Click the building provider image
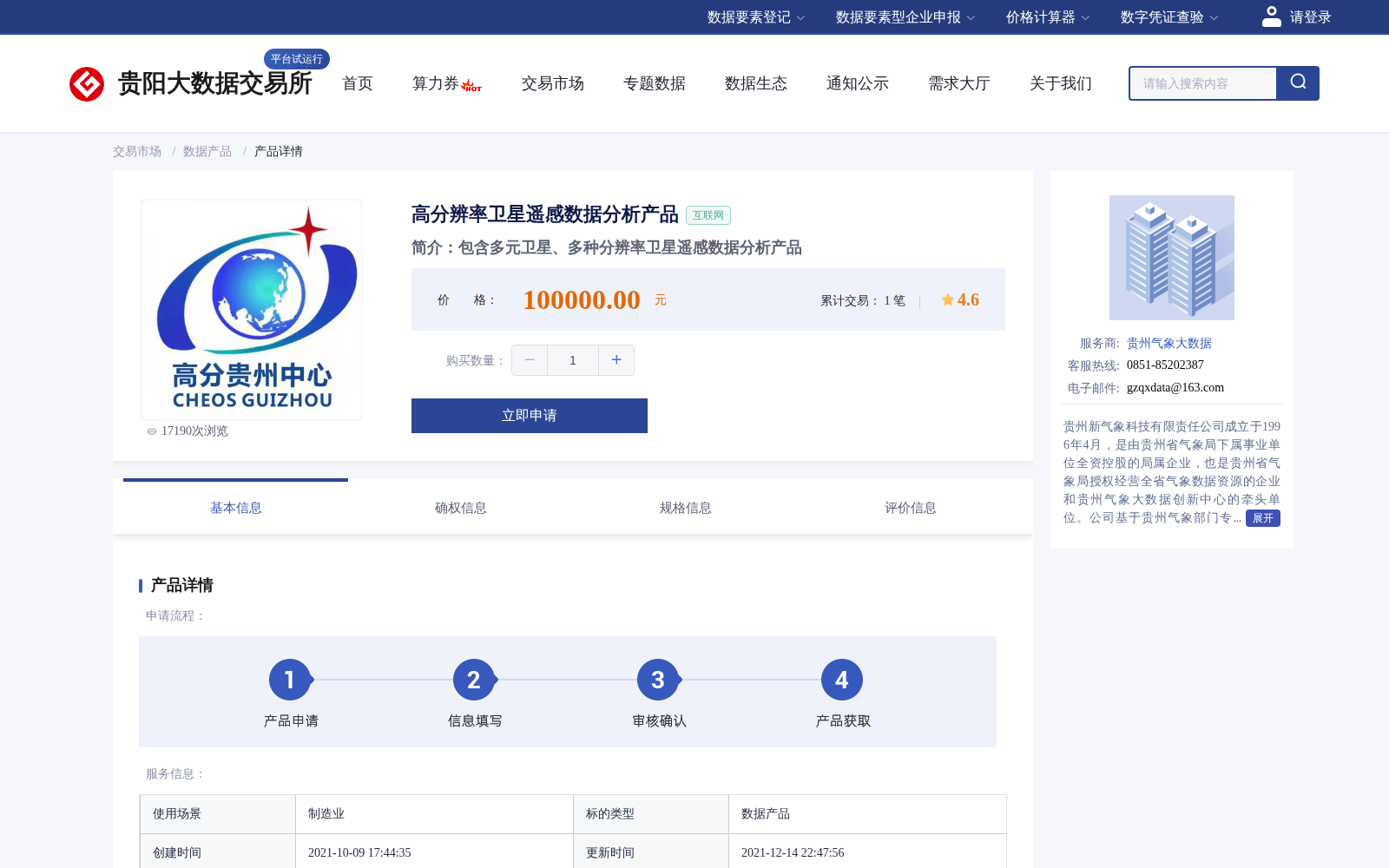 point(1171,258)
